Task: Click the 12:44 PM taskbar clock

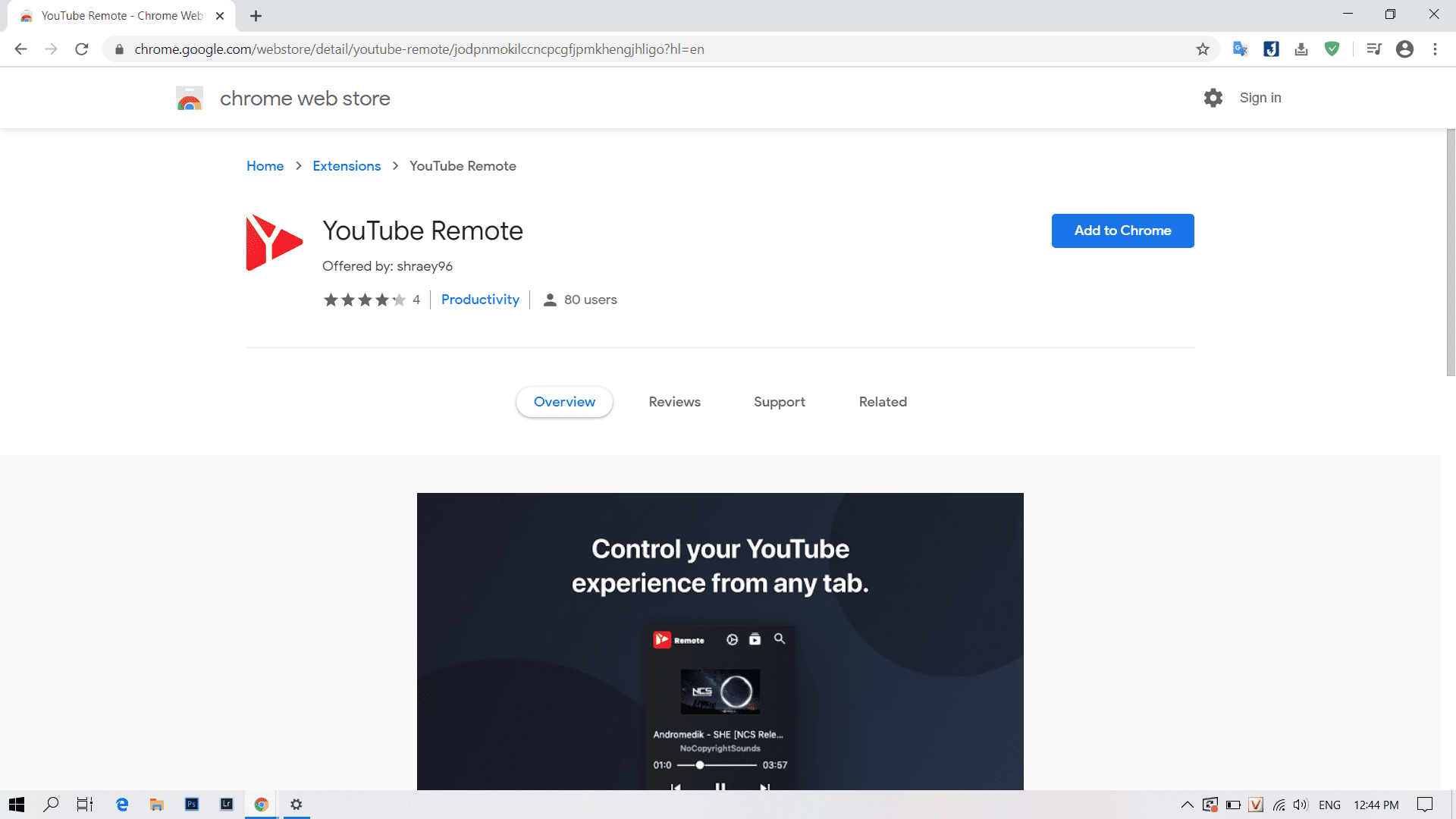Action: coord(1376,805)
